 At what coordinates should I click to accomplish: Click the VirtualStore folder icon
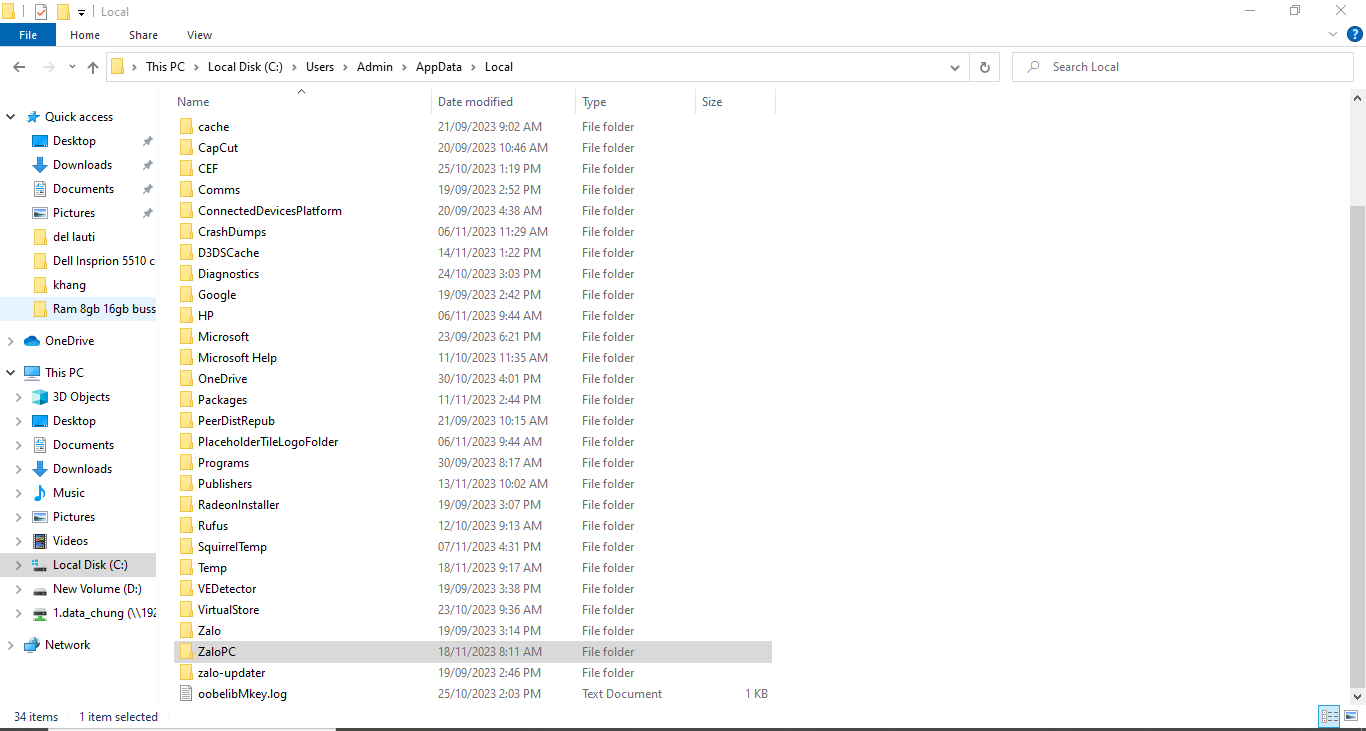(x=186, y=610)
